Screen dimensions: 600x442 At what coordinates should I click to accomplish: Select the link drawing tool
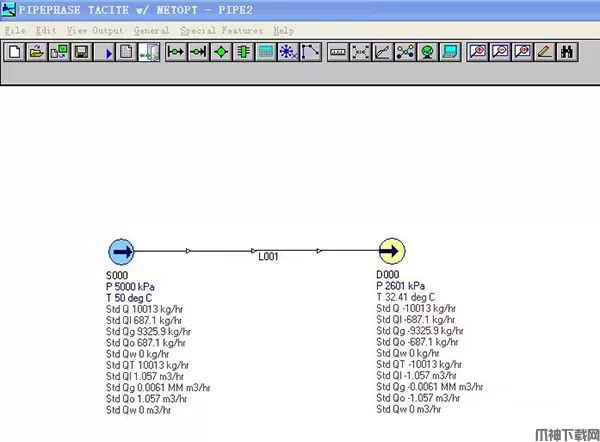click(x=311, y=52)
